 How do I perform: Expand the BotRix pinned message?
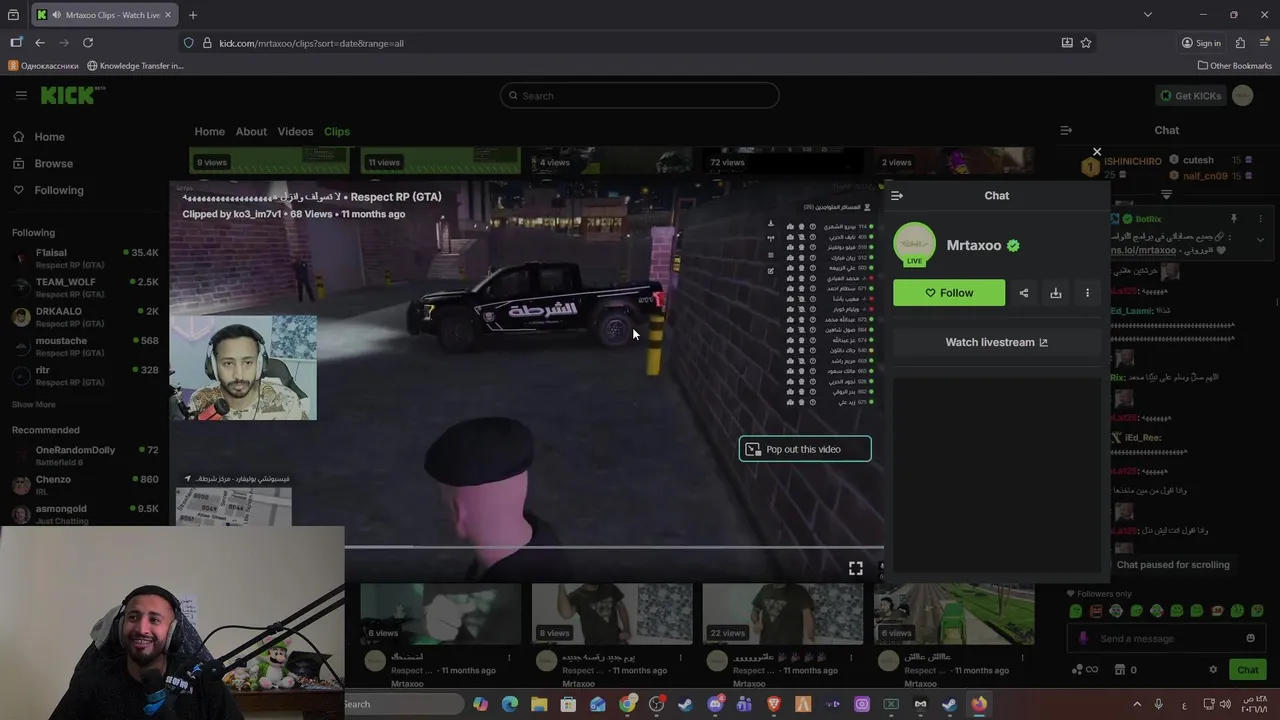[1260, 240]
